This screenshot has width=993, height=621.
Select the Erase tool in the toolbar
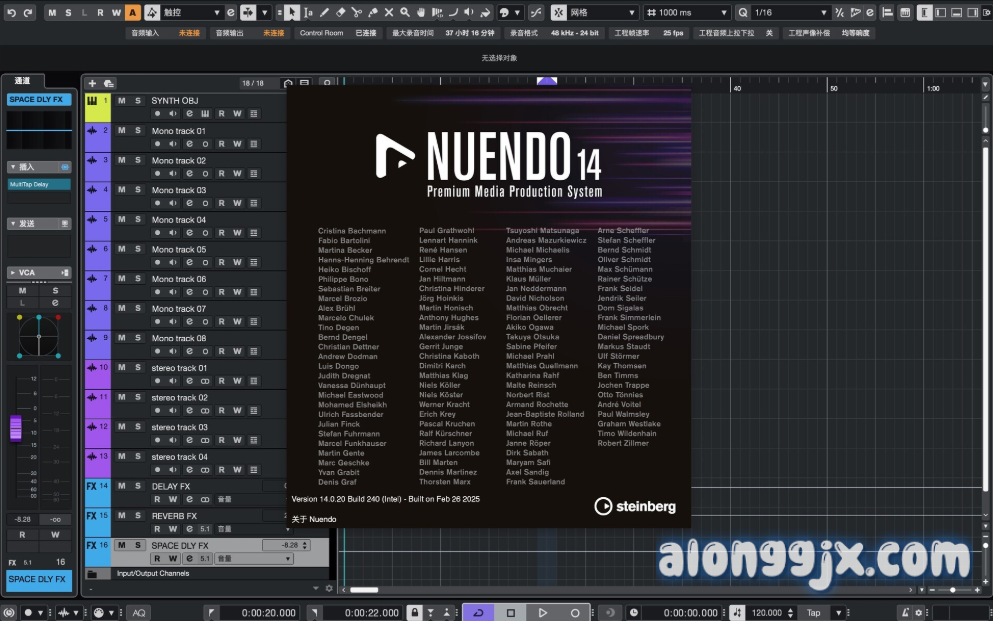point(341,13)
